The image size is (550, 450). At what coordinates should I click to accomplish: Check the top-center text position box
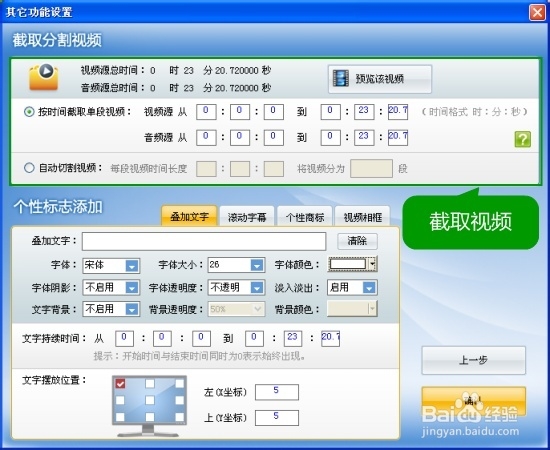[150, 383]
